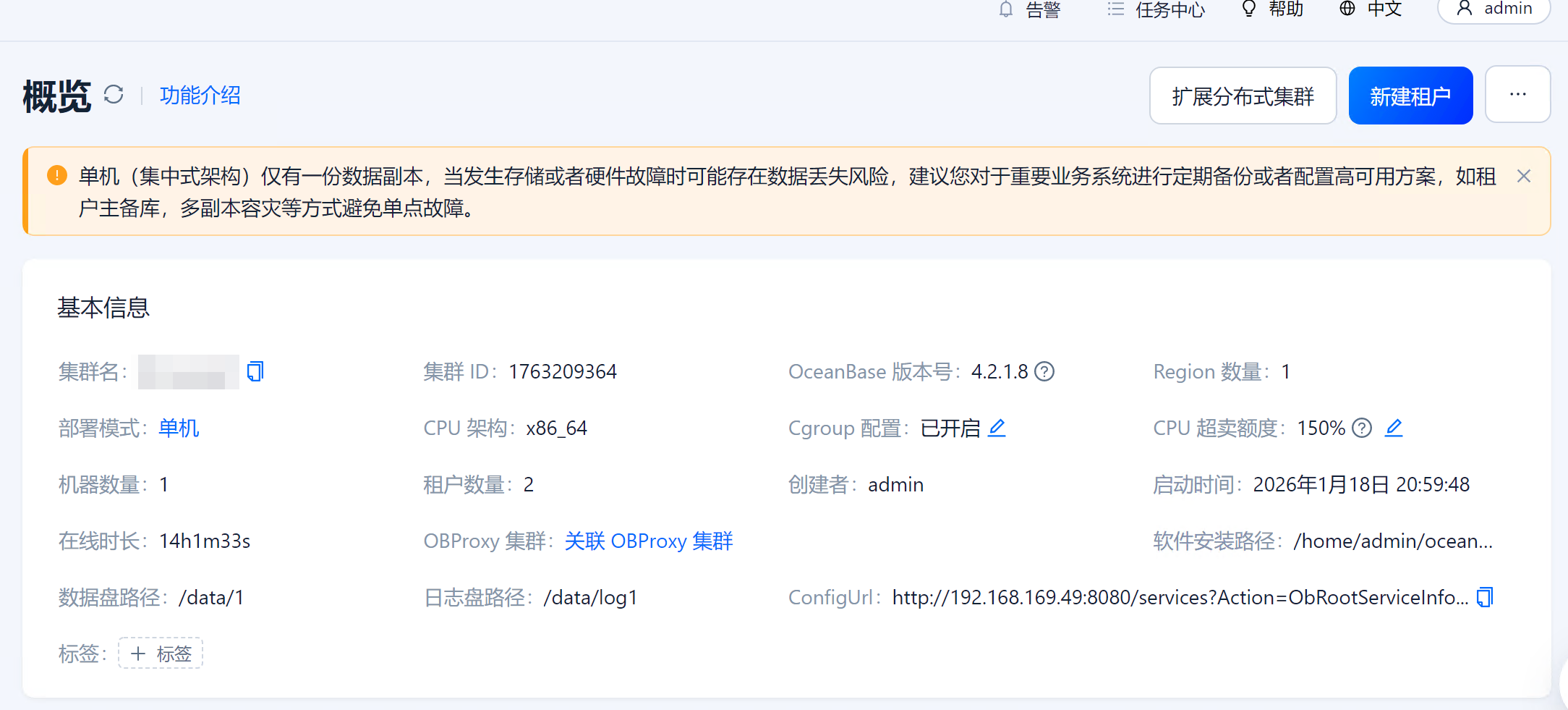The image size is (1568, 710).
Task: Click the CPU 超卖额度 help icon
Action: coord(1362,428)
